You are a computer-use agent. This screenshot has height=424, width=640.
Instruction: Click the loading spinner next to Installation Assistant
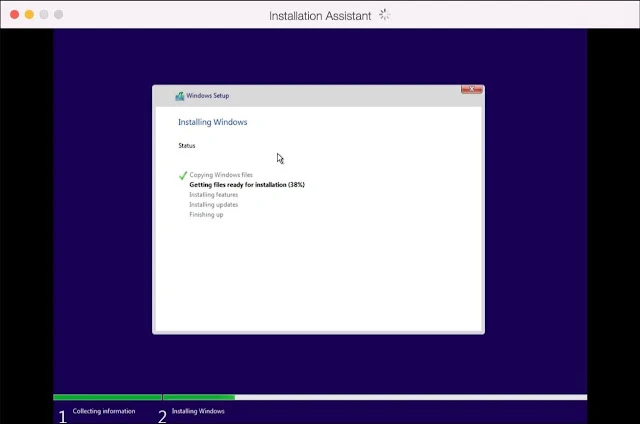click(384, 15)
